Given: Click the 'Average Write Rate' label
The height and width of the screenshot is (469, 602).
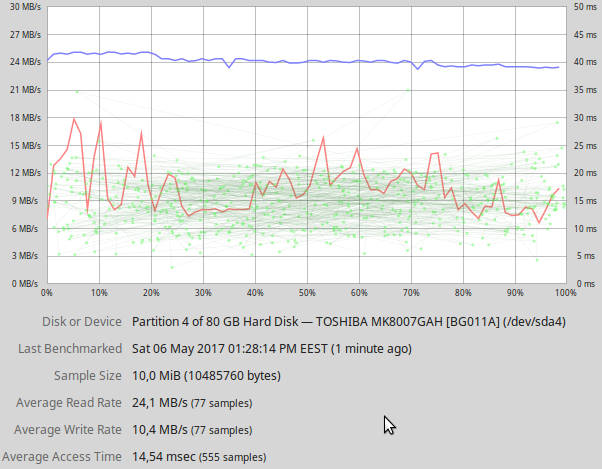Looking at the screenshot, I should click(68, 429).
